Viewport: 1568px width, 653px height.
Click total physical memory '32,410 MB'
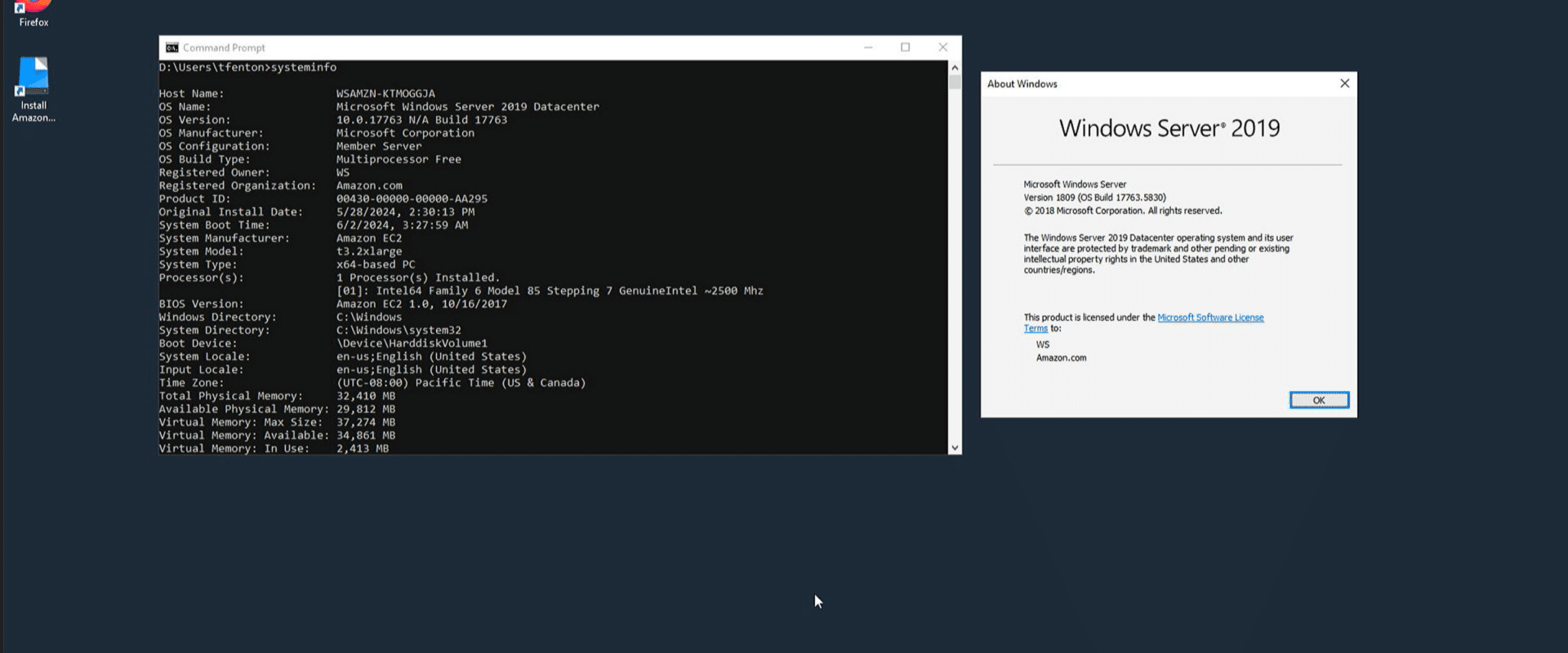[x=366, y=396]
